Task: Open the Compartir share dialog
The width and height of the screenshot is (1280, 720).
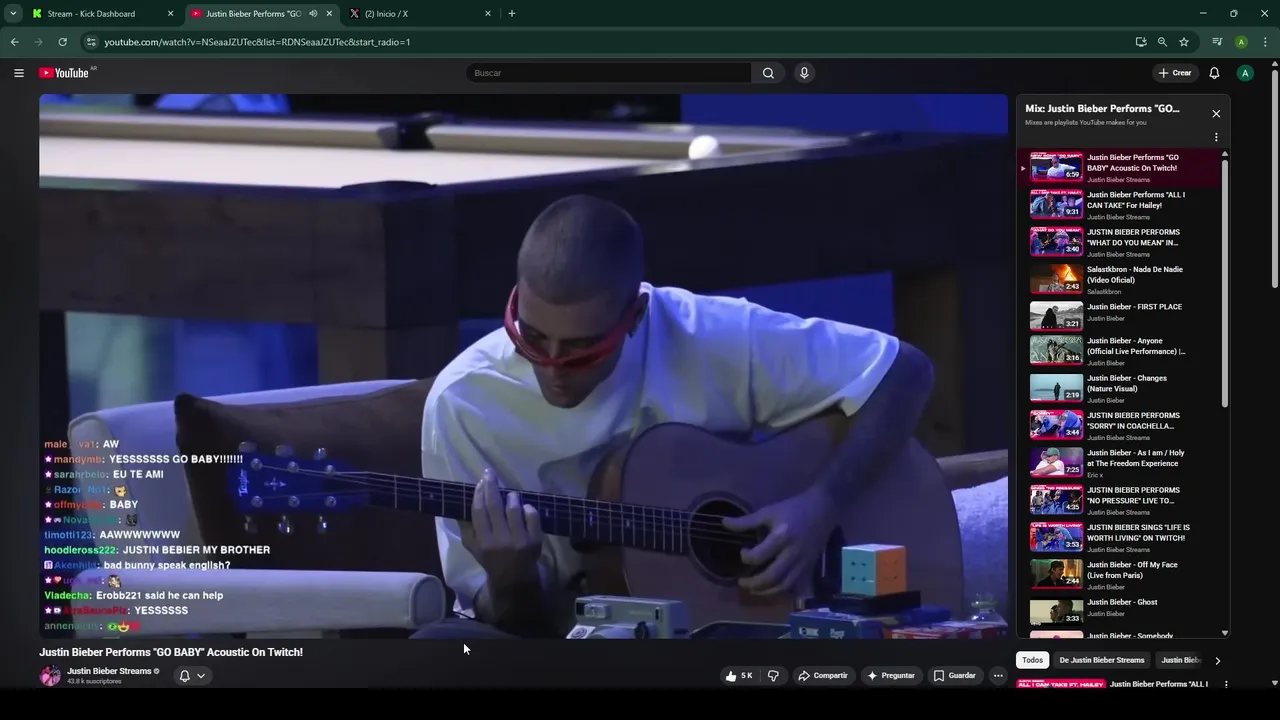Action: tap(822, 676)
